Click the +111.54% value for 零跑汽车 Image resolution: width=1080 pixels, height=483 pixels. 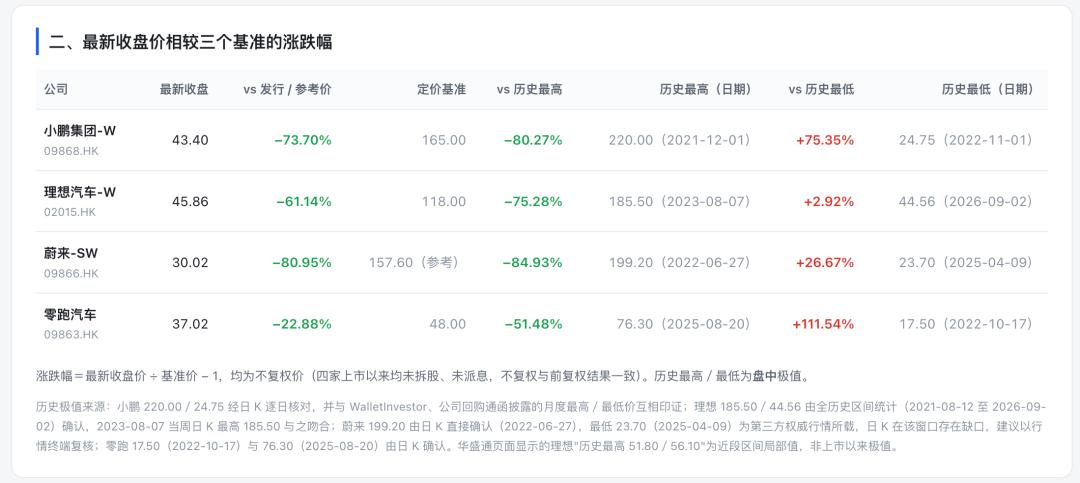pyautogui.click(x=823, y=324)
